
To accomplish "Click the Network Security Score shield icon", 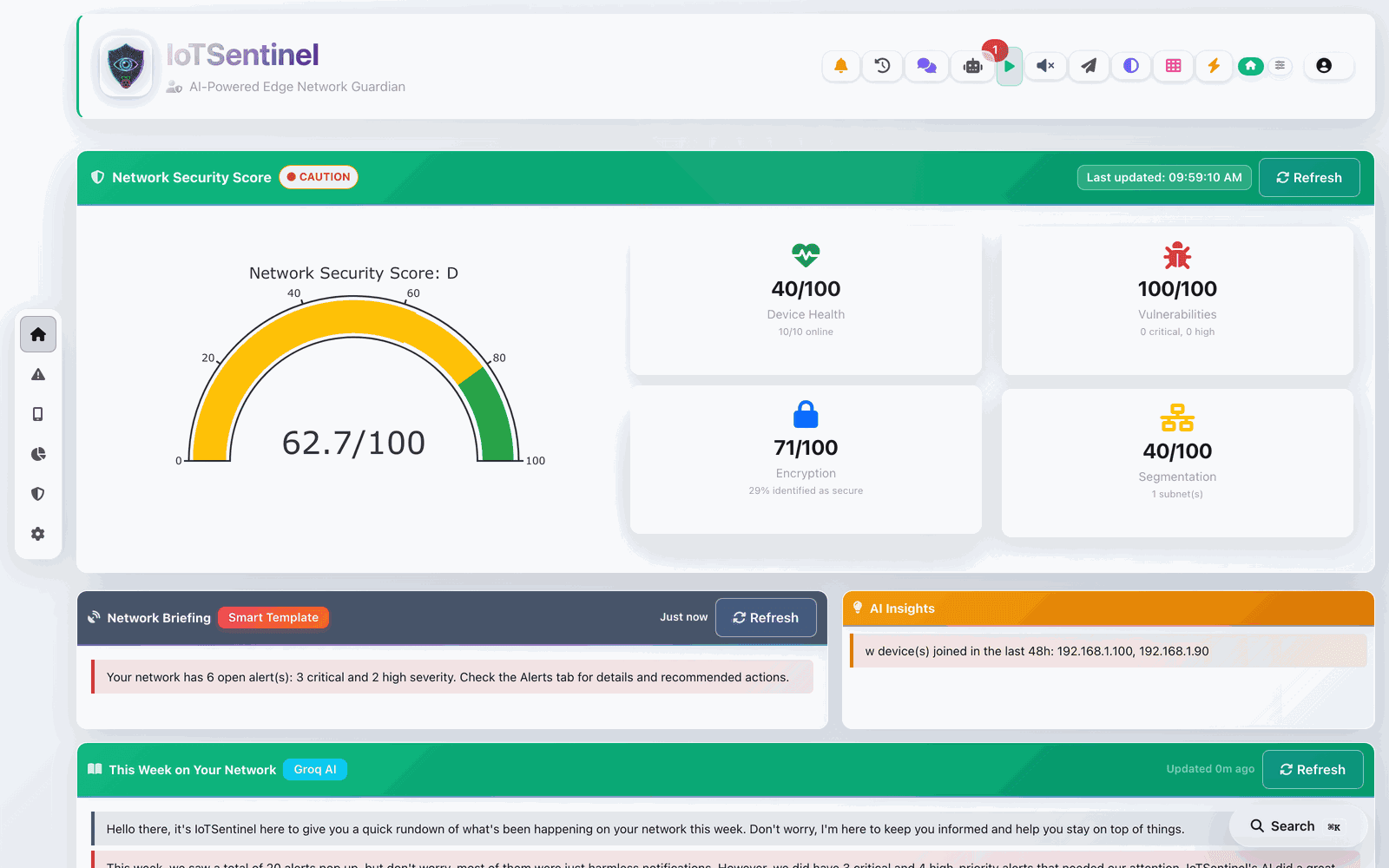I will tap(98, 177).
